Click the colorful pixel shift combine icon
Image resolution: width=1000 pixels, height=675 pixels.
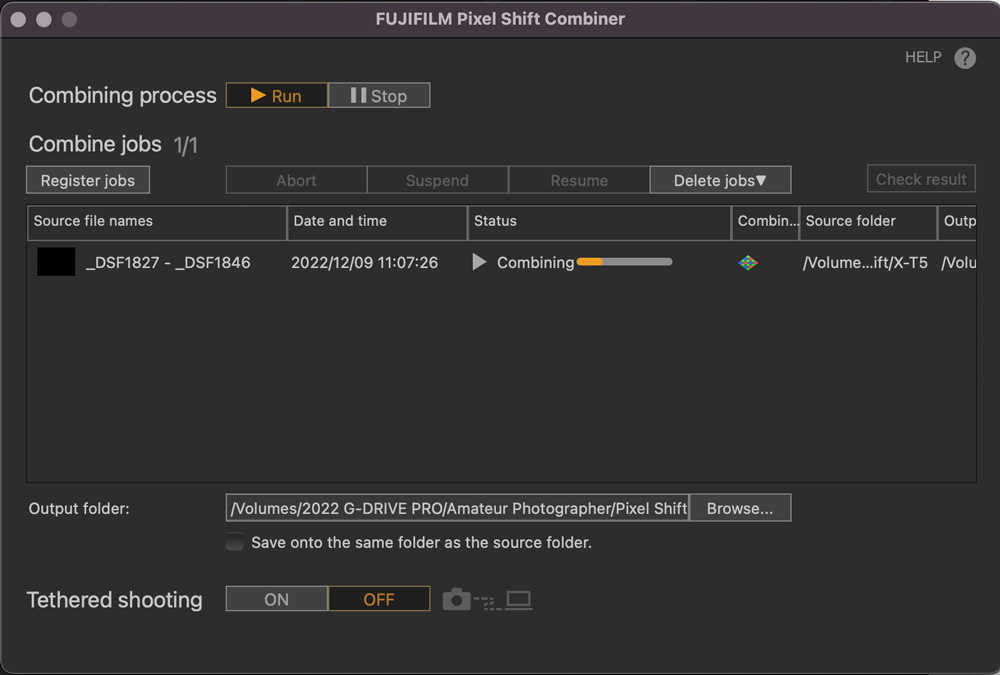click(x=747, y=262)
